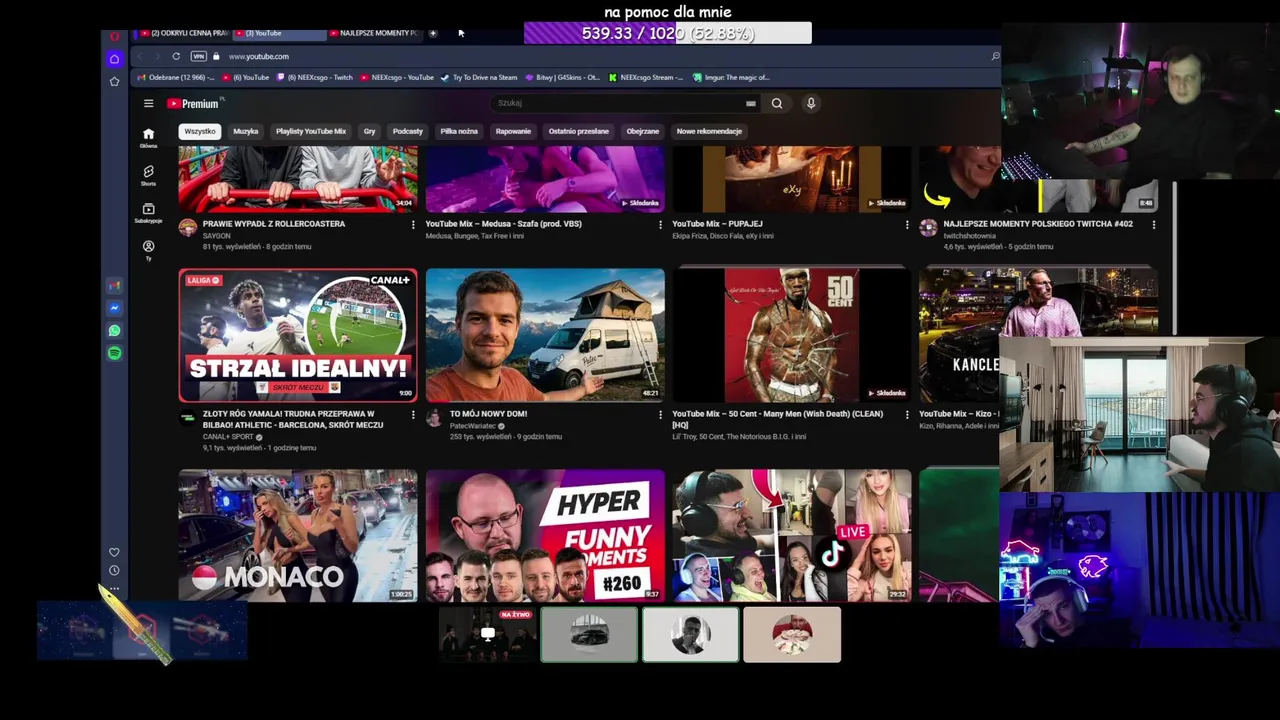This screenshot has height=720, width=1280.
Task: Open options for 50 Cent Many Men mix
Action: click(907, 415)
